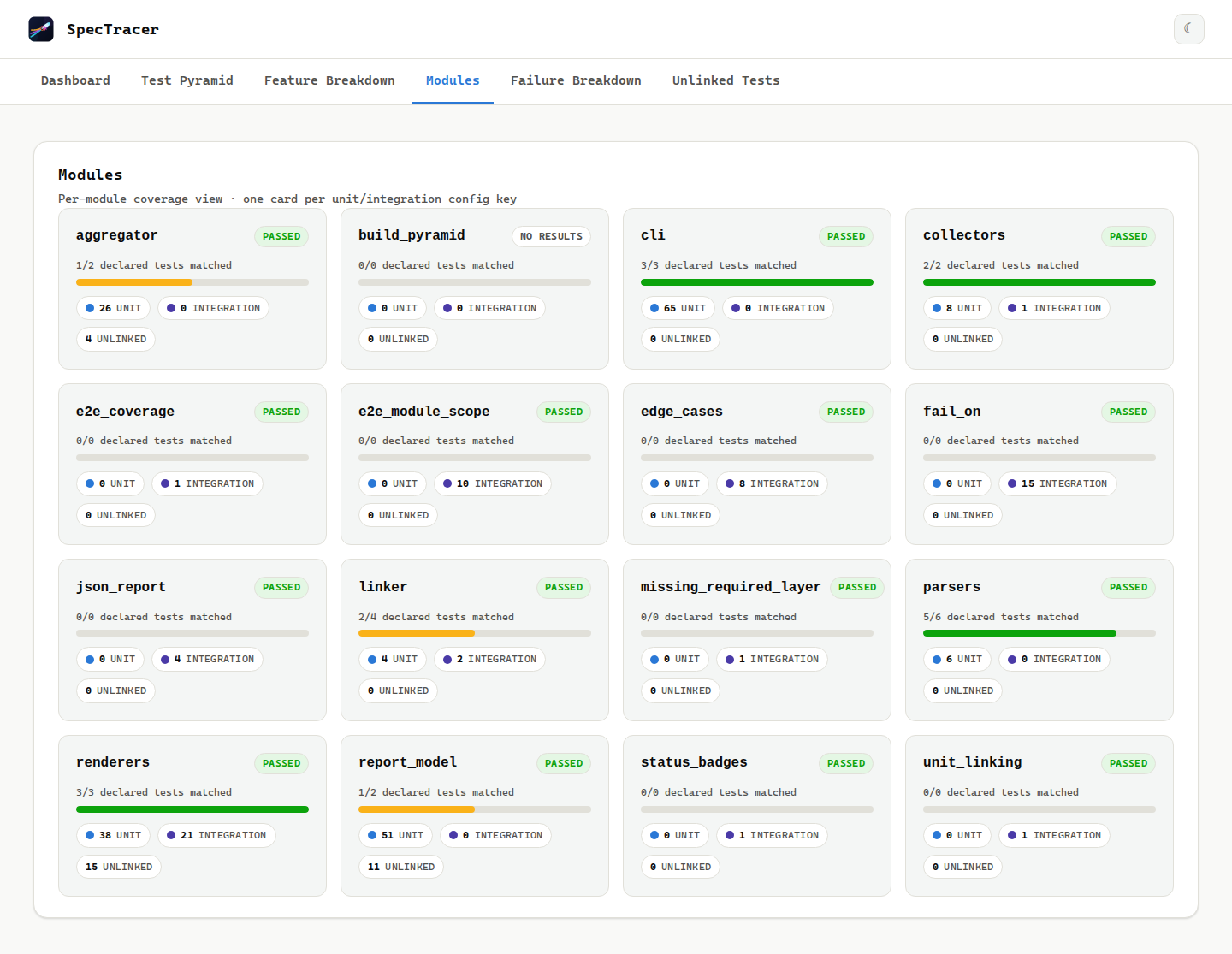Click 4 INTEGRATION chip in json_report

click(207, 659)
